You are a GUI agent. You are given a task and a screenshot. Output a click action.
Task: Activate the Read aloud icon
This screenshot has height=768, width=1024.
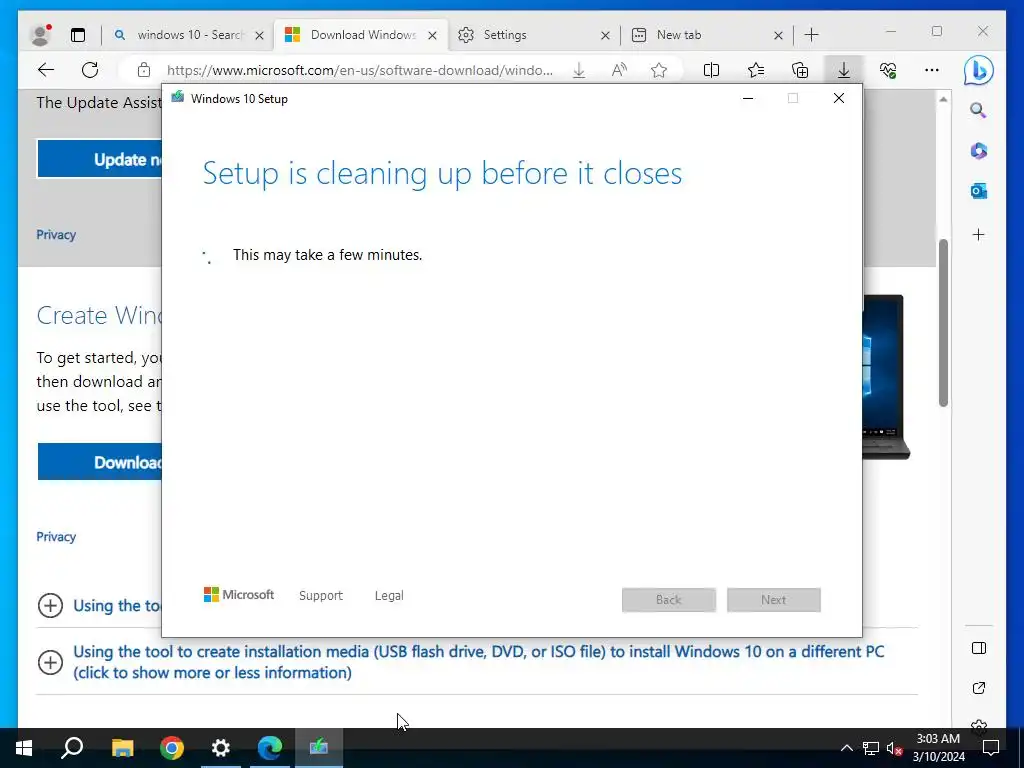tap(619, 70)
